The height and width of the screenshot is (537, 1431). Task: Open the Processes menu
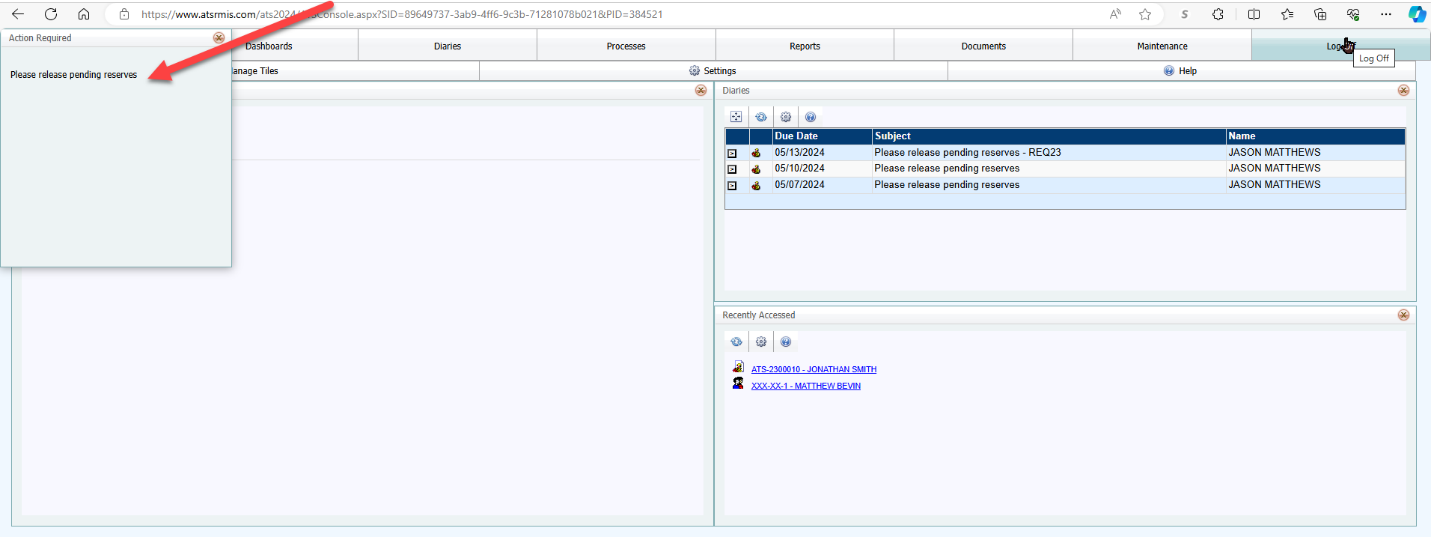point(626,46)
